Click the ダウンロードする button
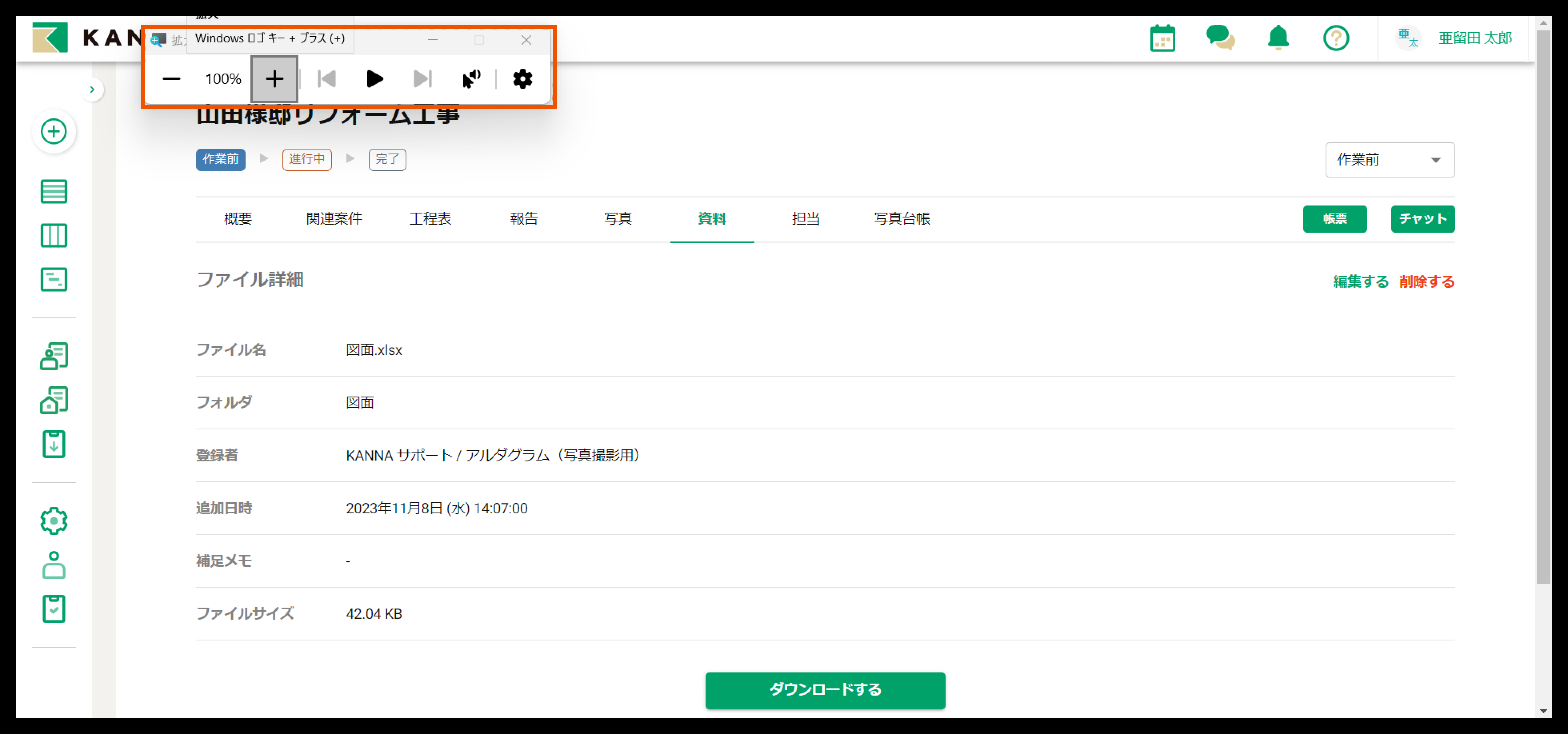 pos(825,690)
